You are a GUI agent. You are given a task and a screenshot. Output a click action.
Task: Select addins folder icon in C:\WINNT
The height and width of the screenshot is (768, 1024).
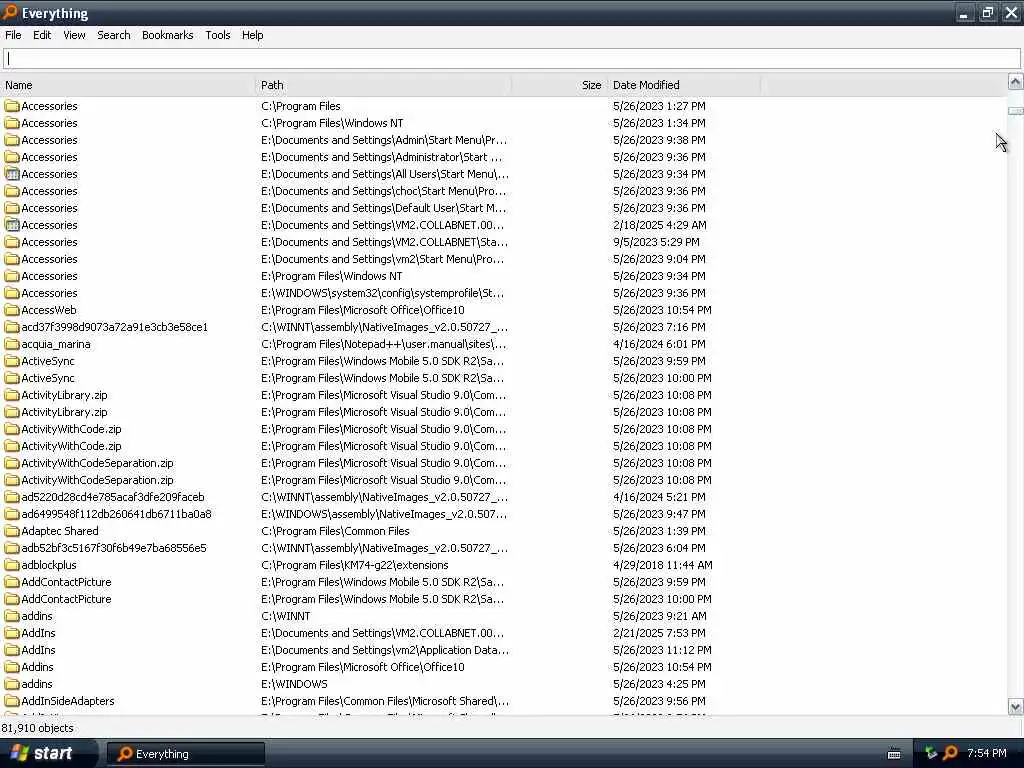tap(12, 616)
